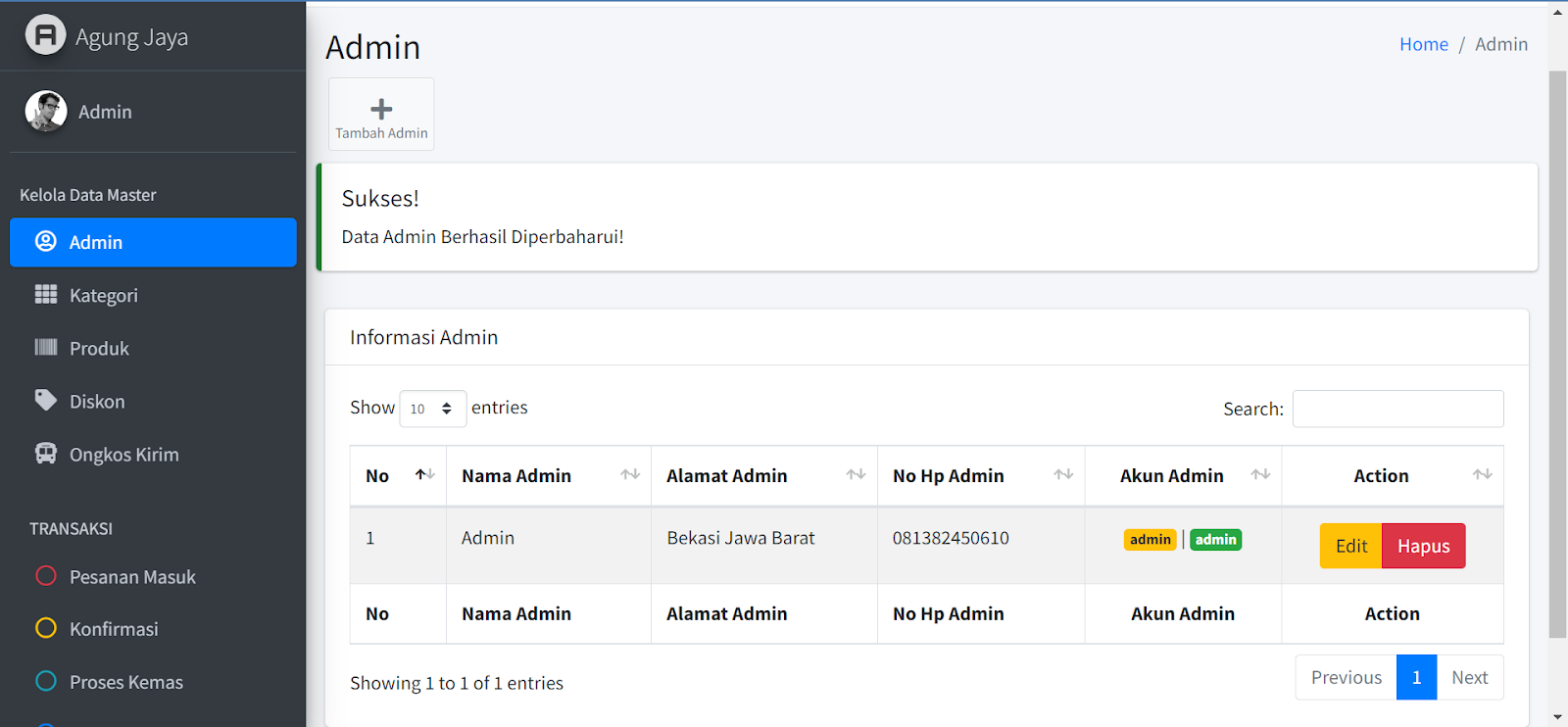
Task: Click inside the Search input field
Action: (x=1397, y=409)
